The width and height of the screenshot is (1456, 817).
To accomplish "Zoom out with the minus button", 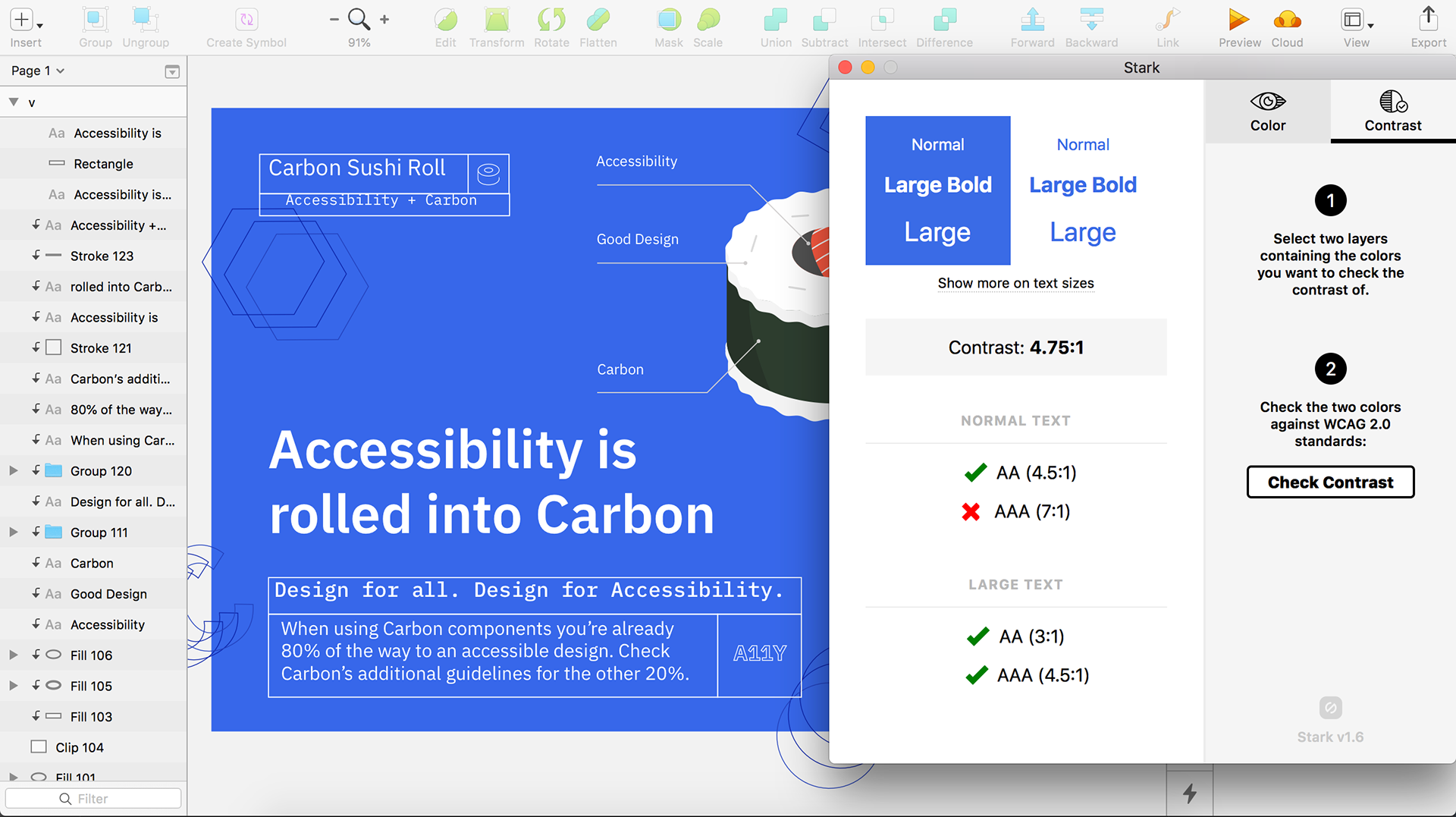I will [334, 20].
